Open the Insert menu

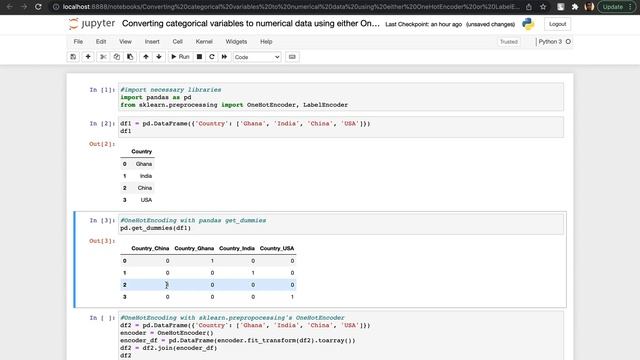(152, 42)
